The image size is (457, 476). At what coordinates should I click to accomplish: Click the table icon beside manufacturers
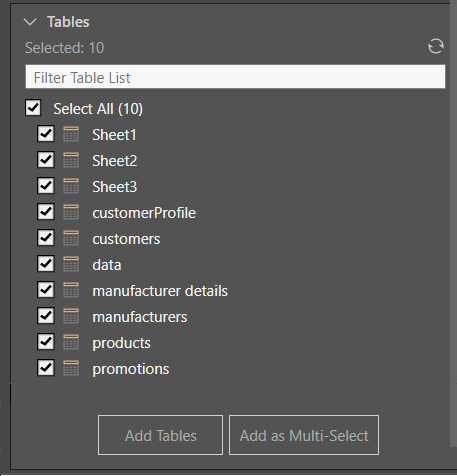tap(71, 316)
